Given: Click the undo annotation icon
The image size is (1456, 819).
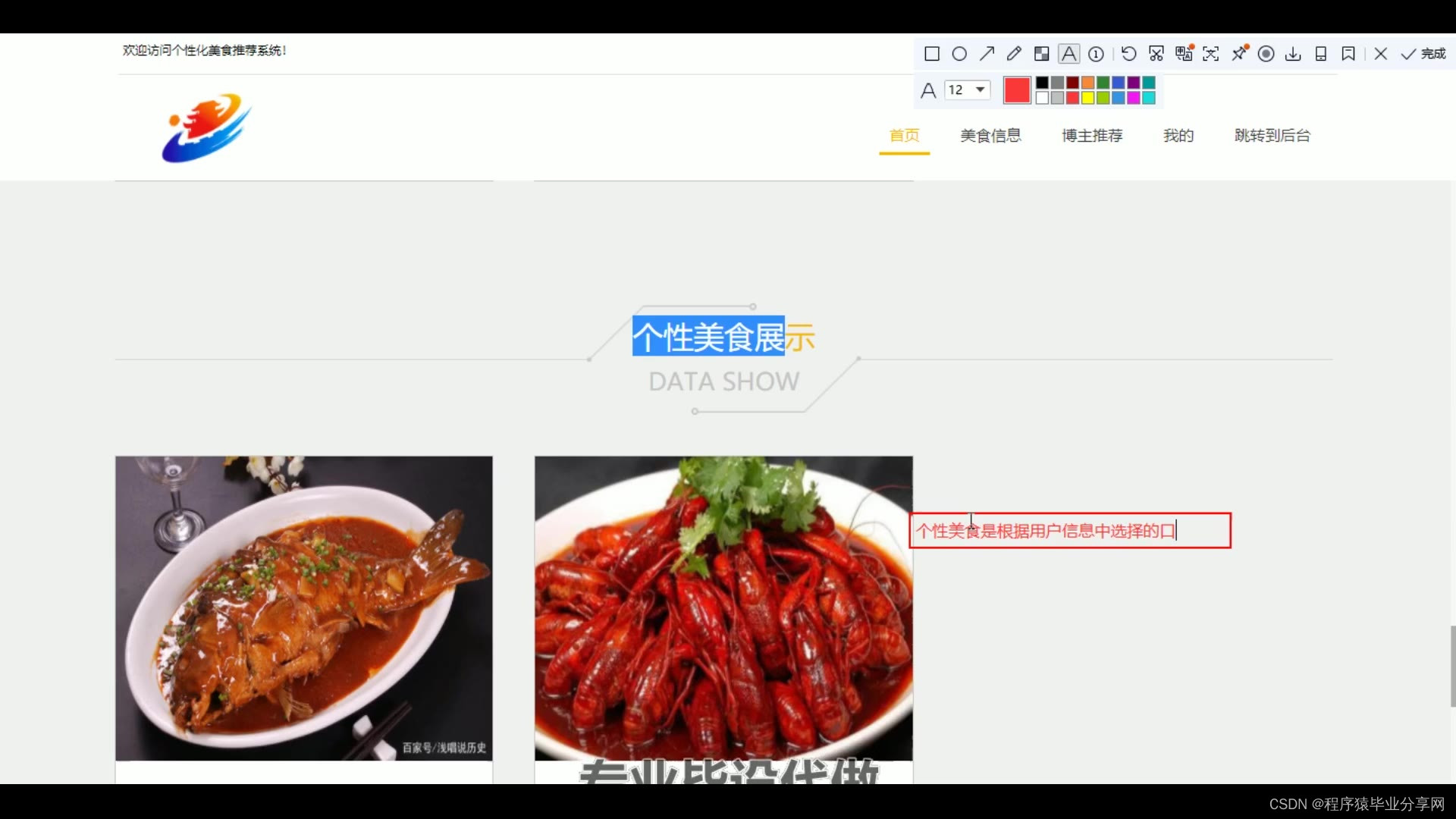Looking at the screenshot, I should 1128,54.
